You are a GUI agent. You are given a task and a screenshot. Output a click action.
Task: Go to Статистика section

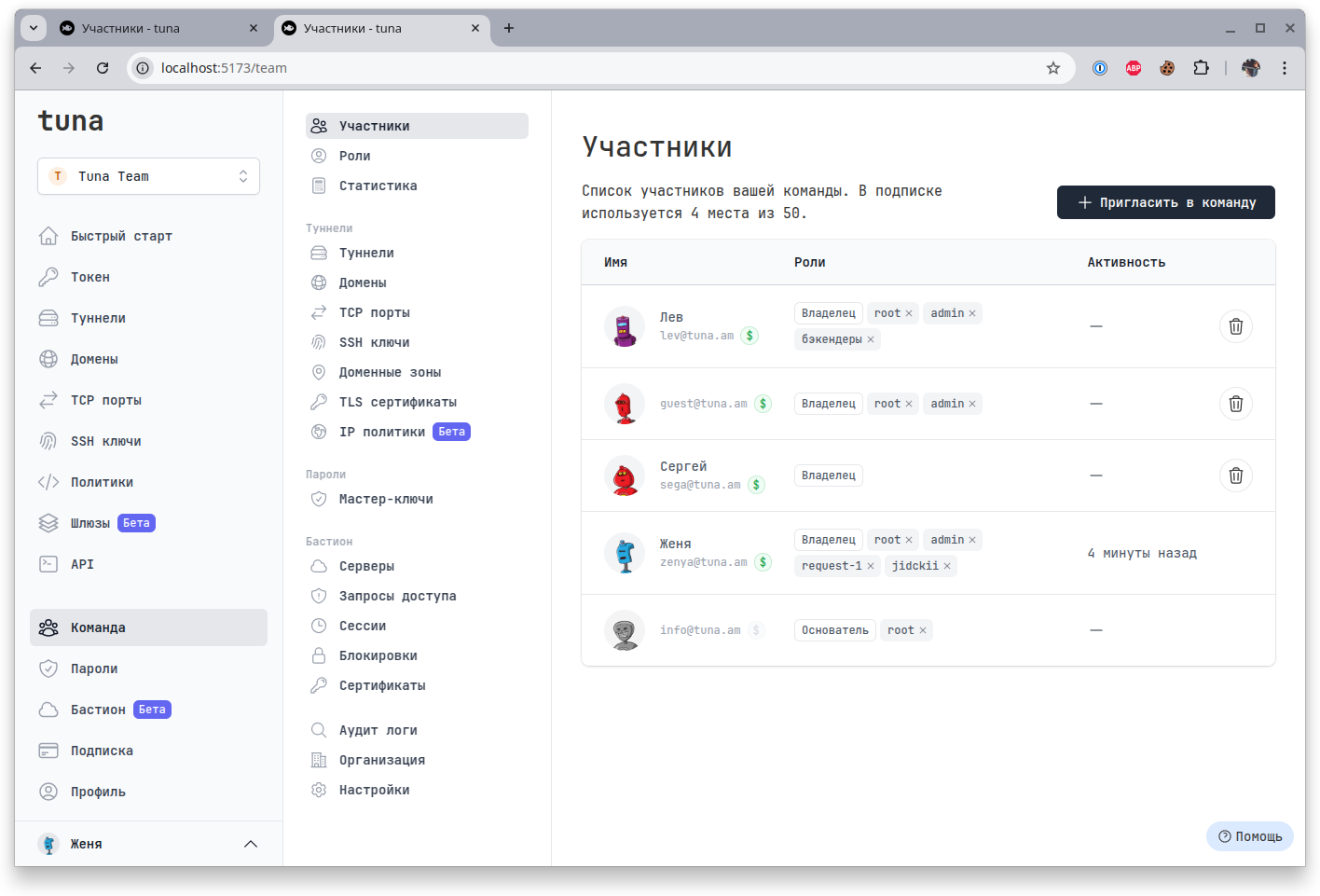tap(378, 186)
